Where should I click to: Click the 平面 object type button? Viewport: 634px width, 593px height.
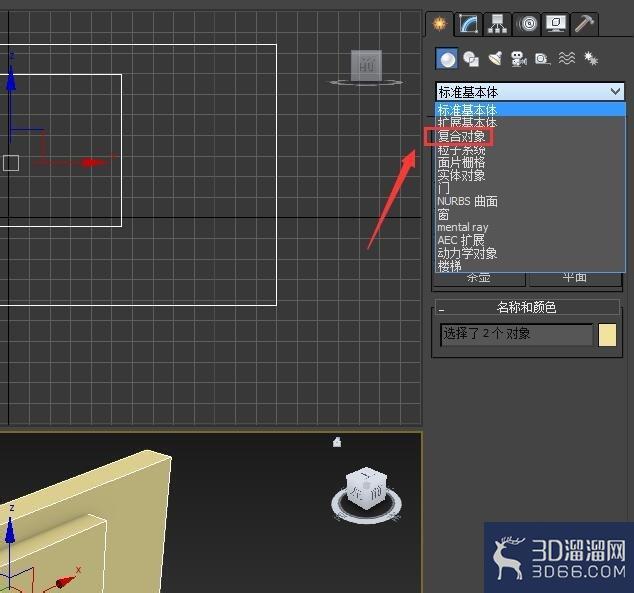575,279
